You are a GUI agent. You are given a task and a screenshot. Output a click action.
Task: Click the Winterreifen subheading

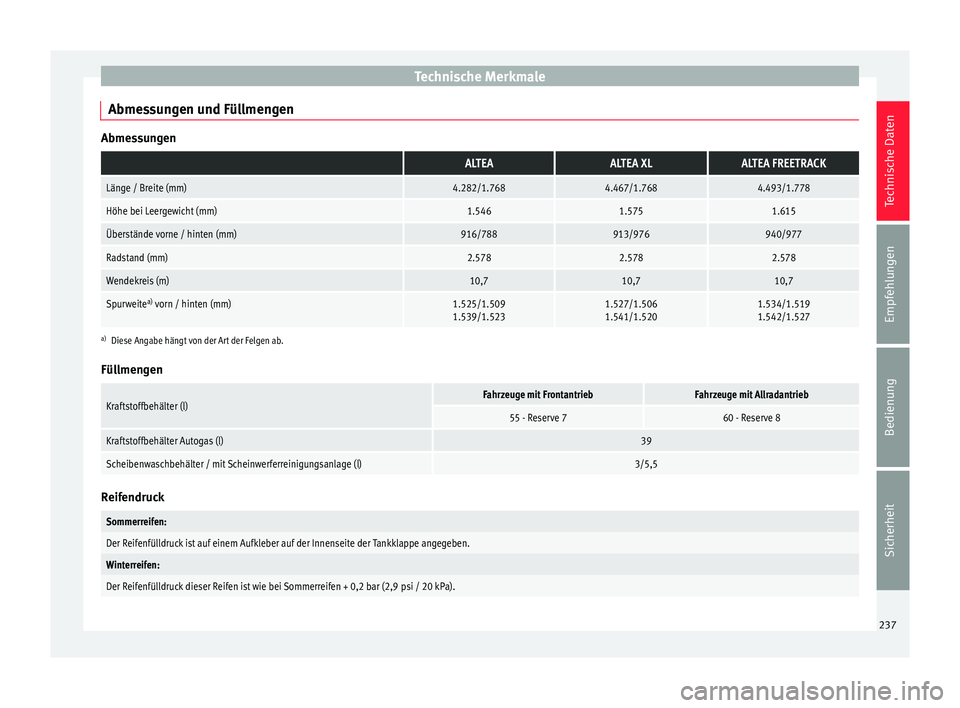click(x=133, y=565)
